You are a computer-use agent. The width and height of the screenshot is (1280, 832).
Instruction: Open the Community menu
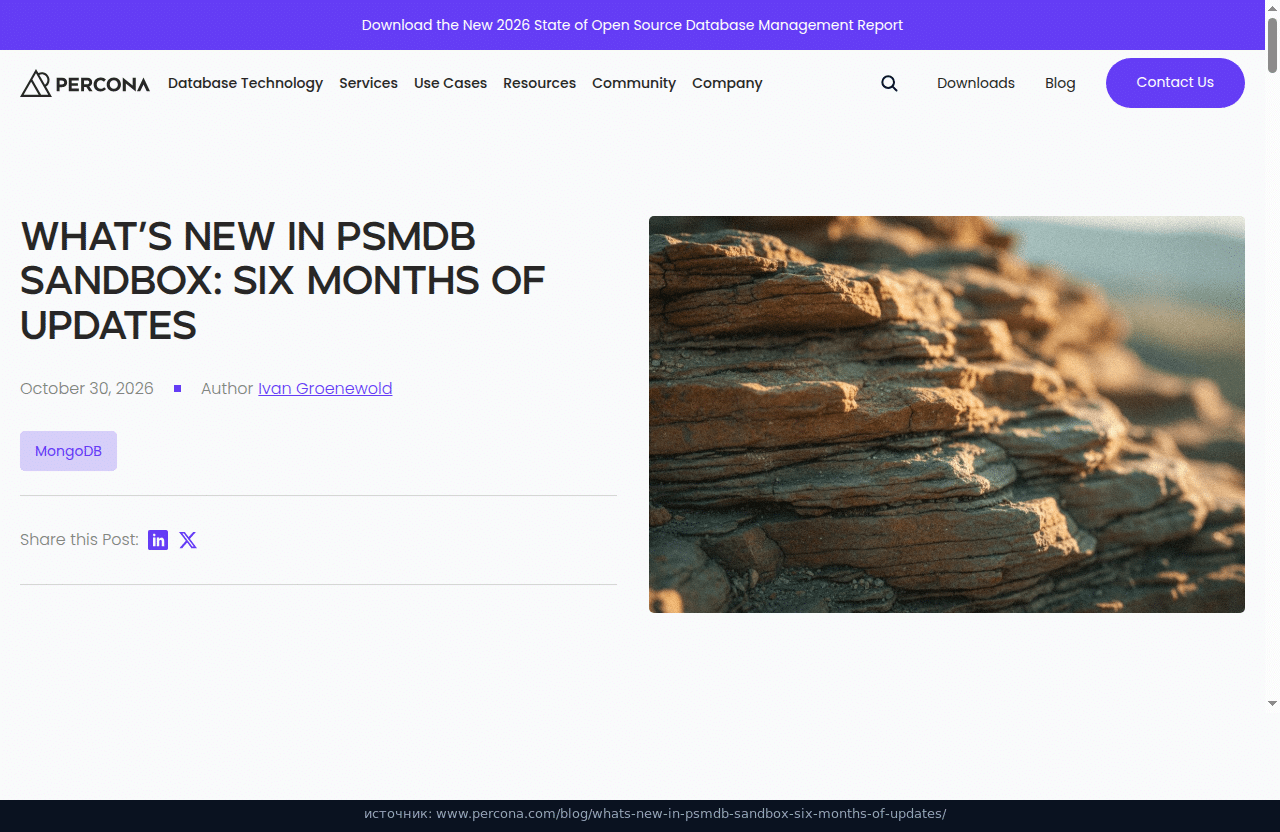click(x=634, y=83)
